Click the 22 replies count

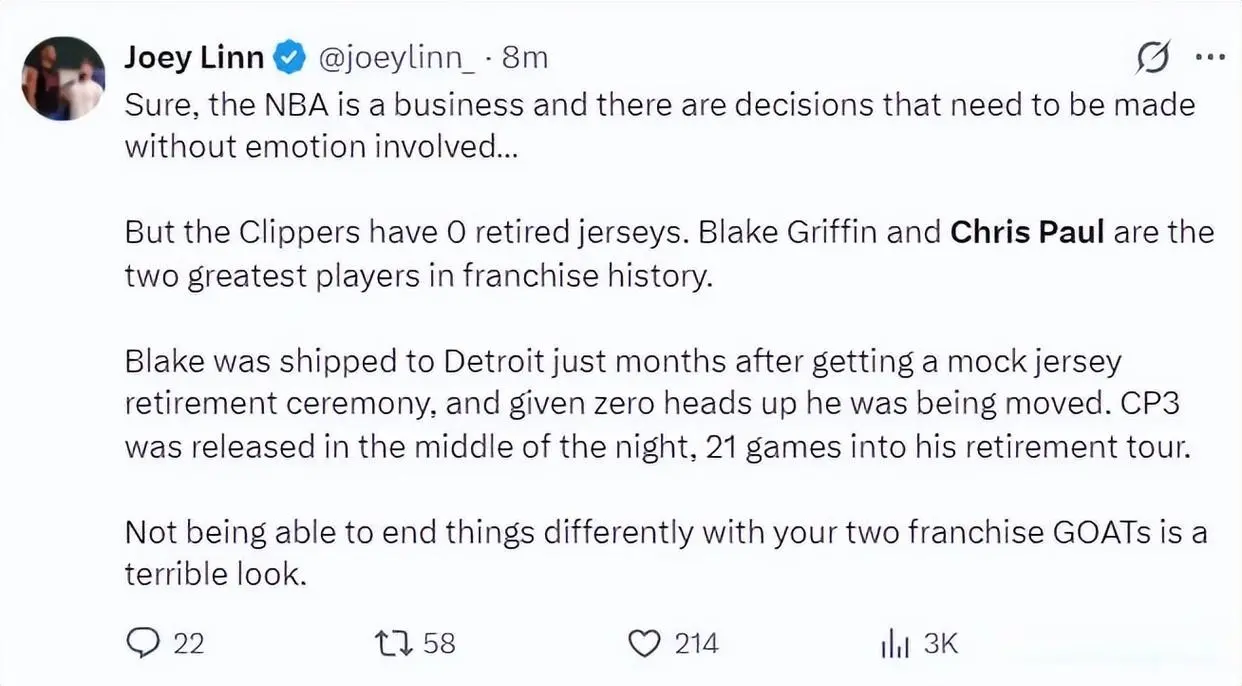tap(188, 643)
